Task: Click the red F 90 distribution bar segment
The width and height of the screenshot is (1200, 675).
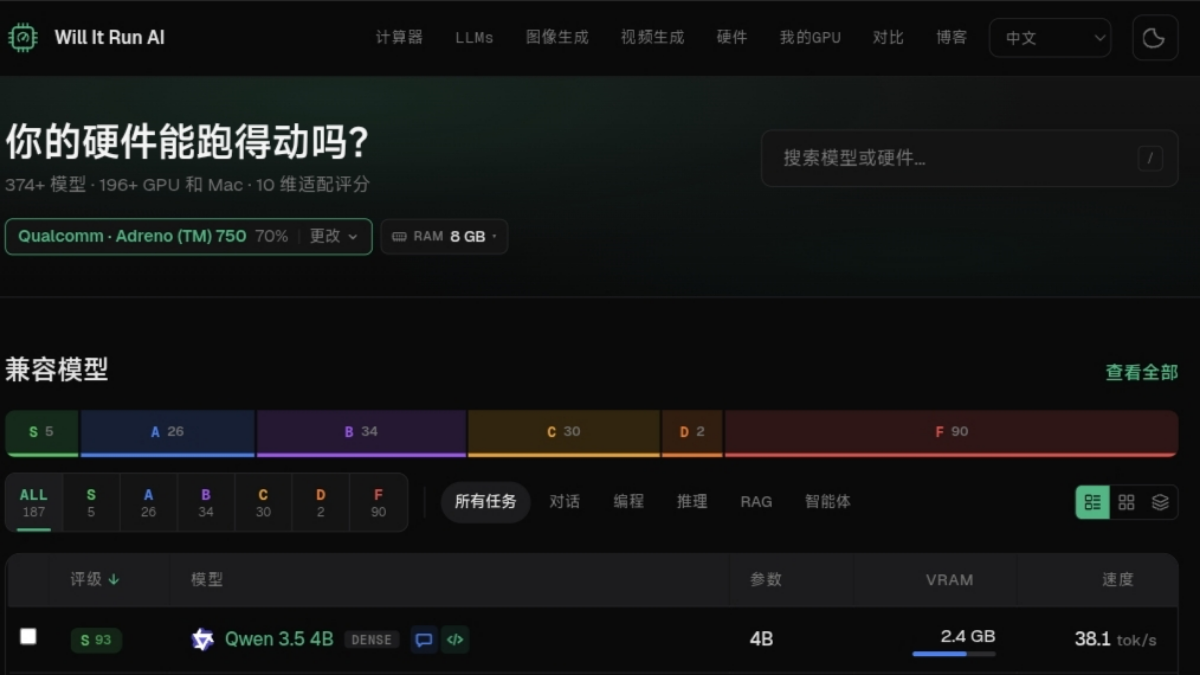Action: (951, 433)
